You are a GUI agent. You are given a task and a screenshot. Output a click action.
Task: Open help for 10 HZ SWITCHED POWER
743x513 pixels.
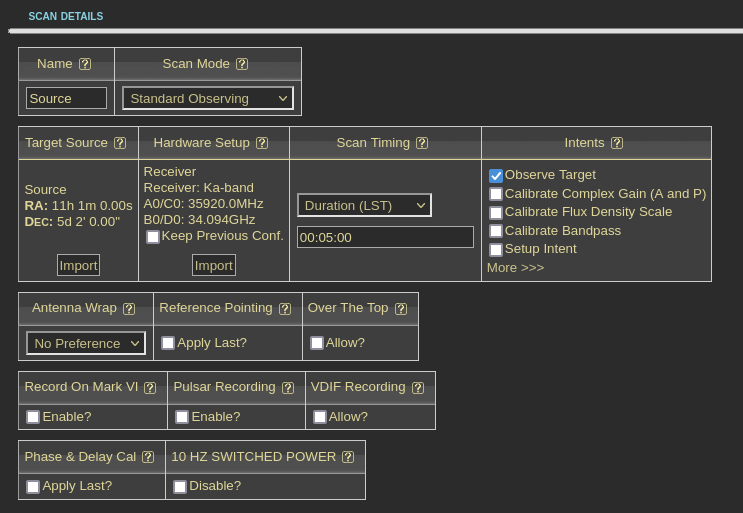tap(348, 457)
